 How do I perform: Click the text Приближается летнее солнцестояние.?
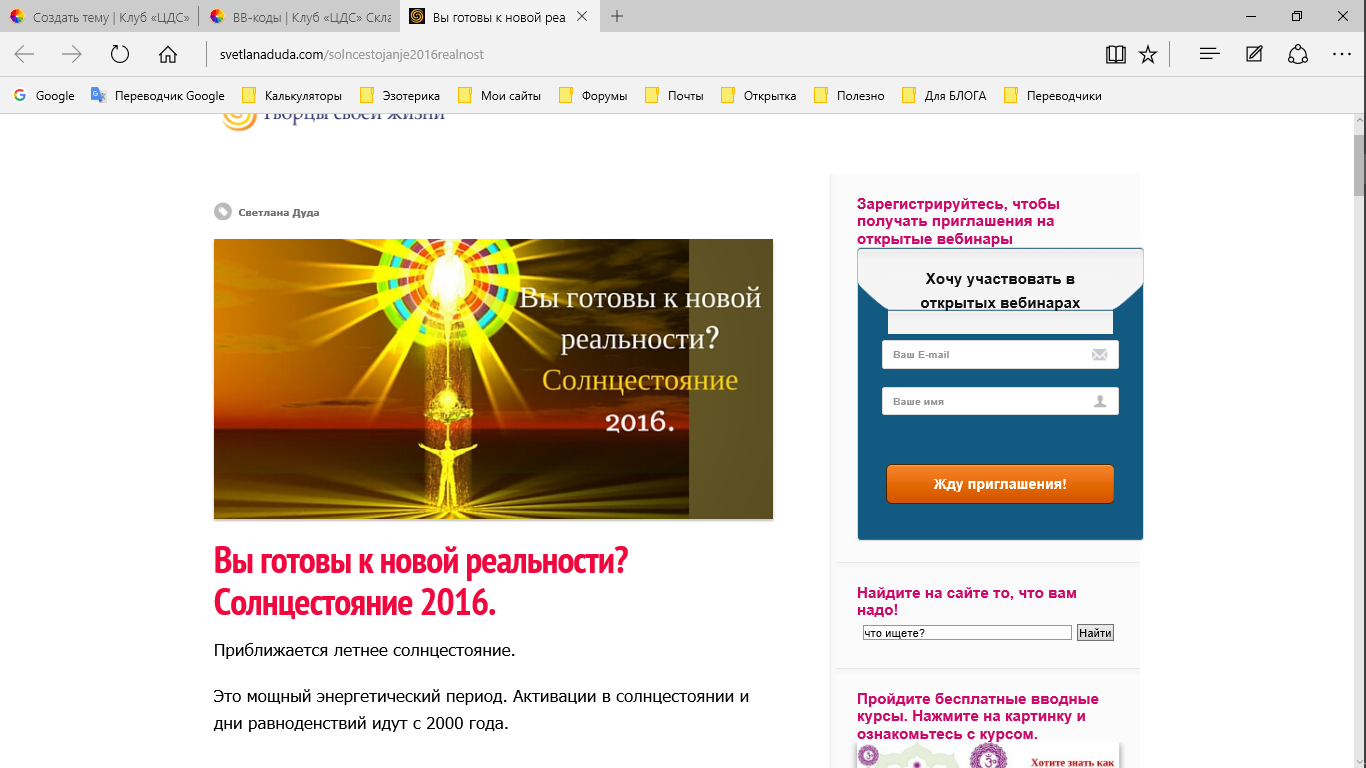tap(364, 651)
